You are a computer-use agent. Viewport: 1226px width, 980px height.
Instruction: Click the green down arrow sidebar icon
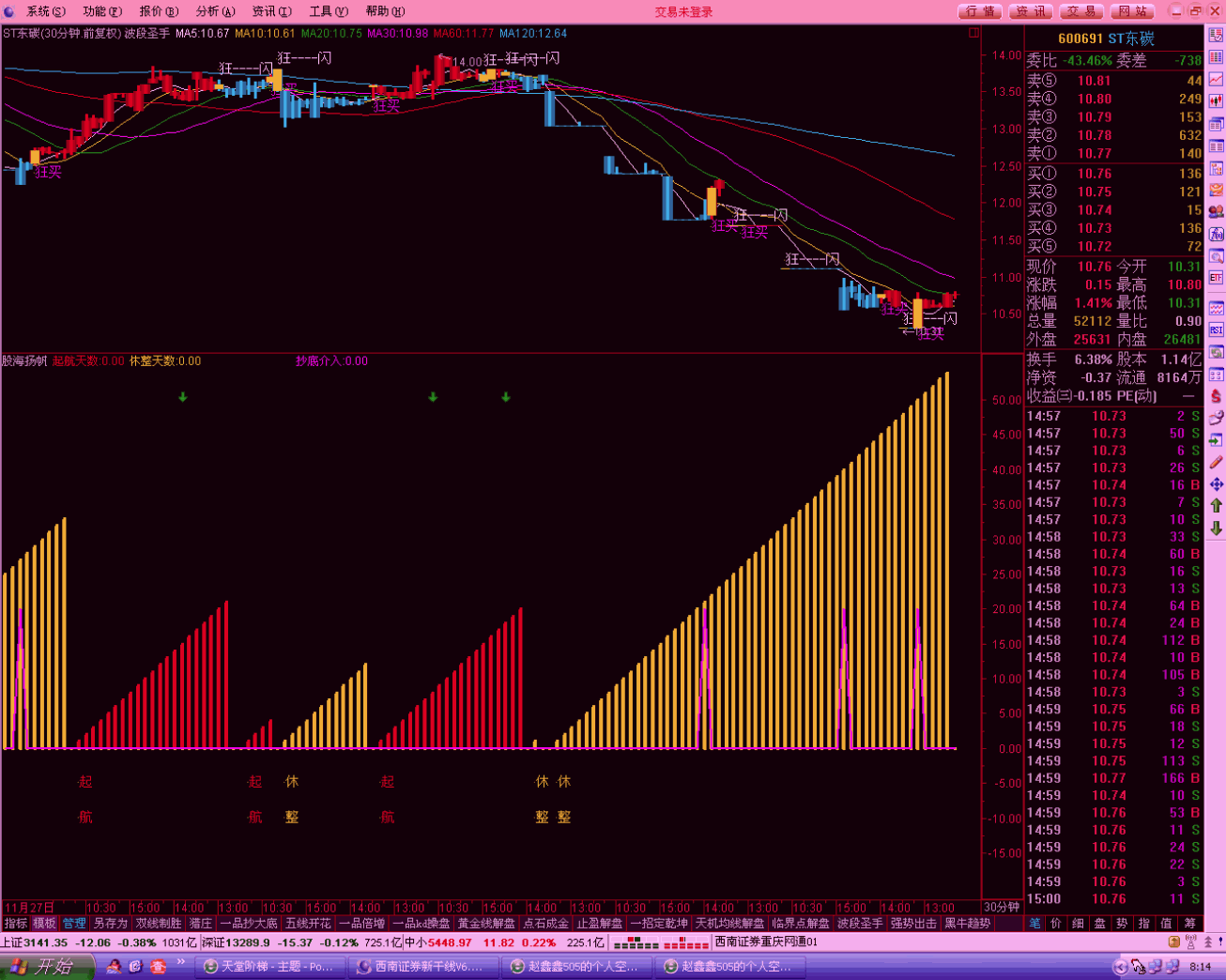(x=1216, y=528)
